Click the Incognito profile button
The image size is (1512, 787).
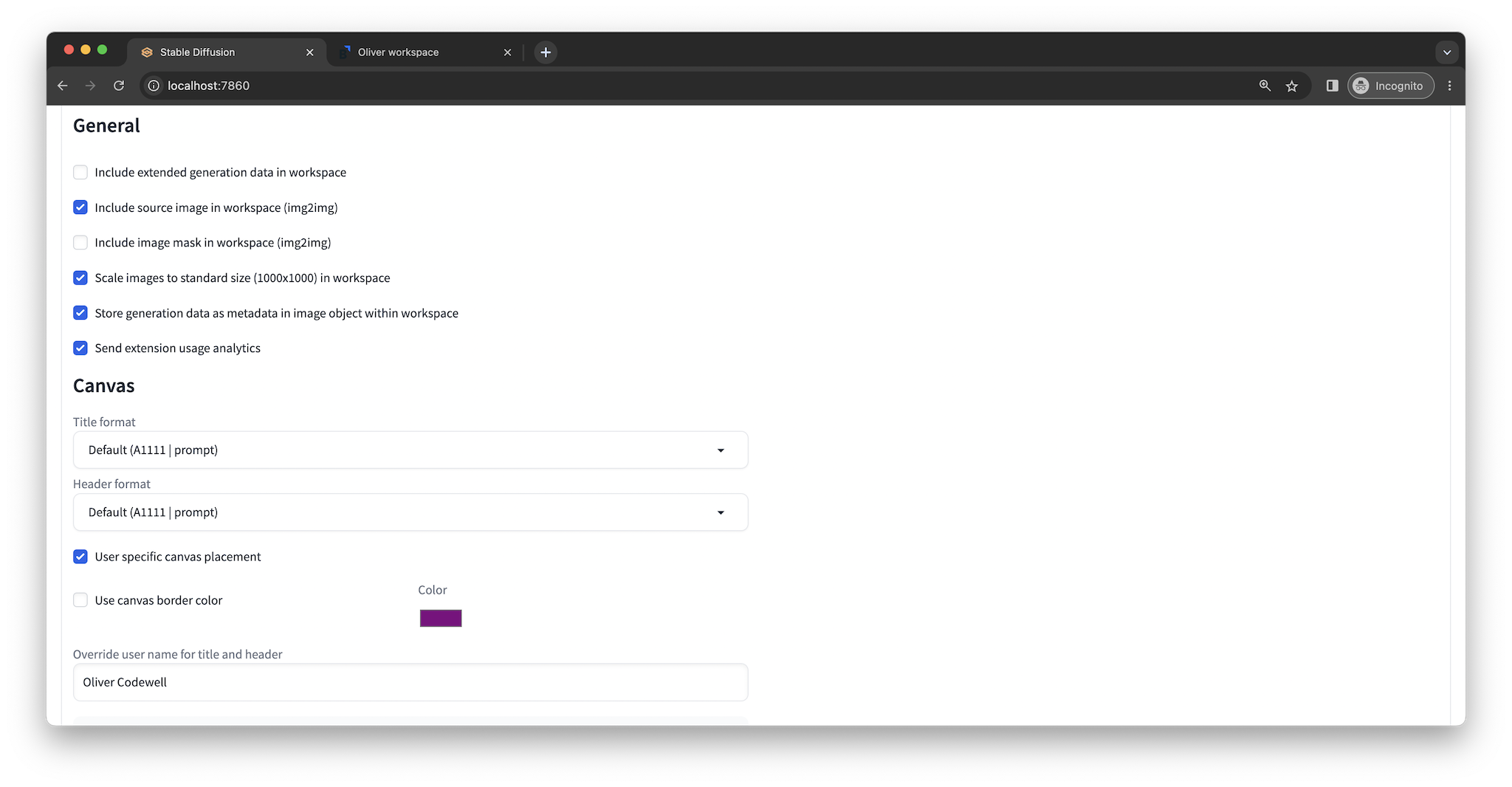[1390, 86]
